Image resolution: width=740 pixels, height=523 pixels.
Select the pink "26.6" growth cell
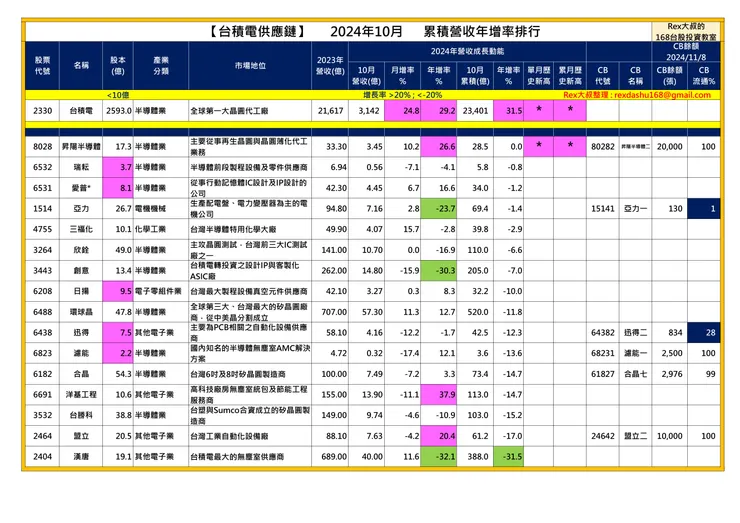[x=438, y=147]
